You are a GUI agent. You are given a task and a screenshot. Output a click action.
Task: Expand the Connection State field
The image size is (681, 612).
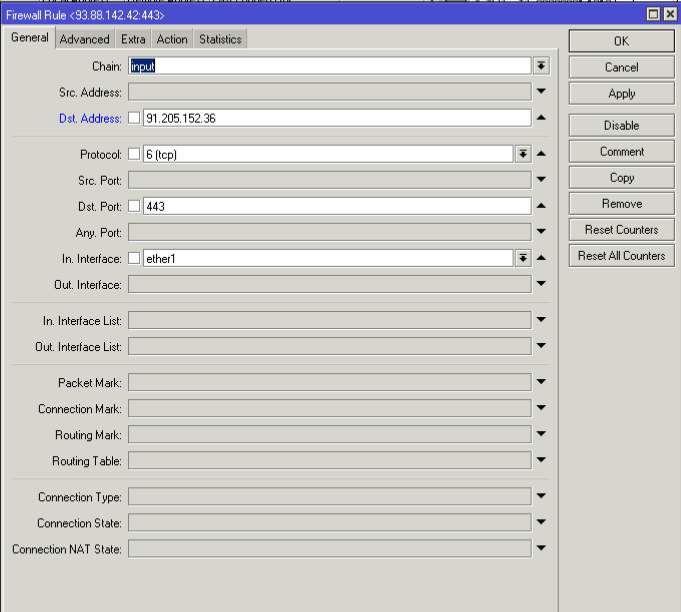coord(541,522)
